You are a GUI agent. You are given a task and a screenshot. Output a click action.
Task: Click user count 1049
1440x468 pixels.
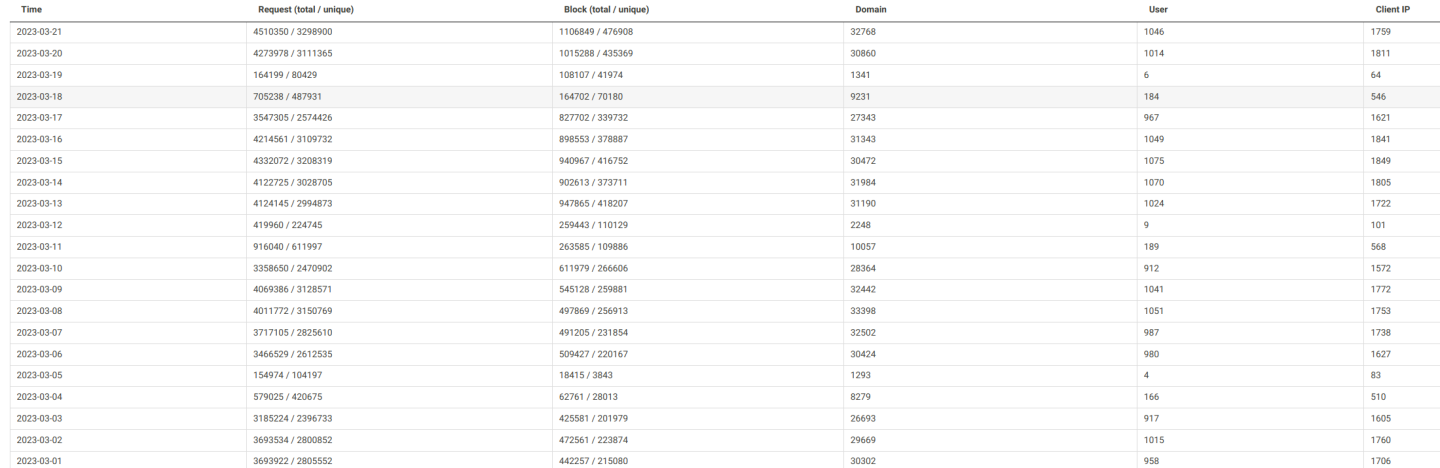tap(1156, 139)
